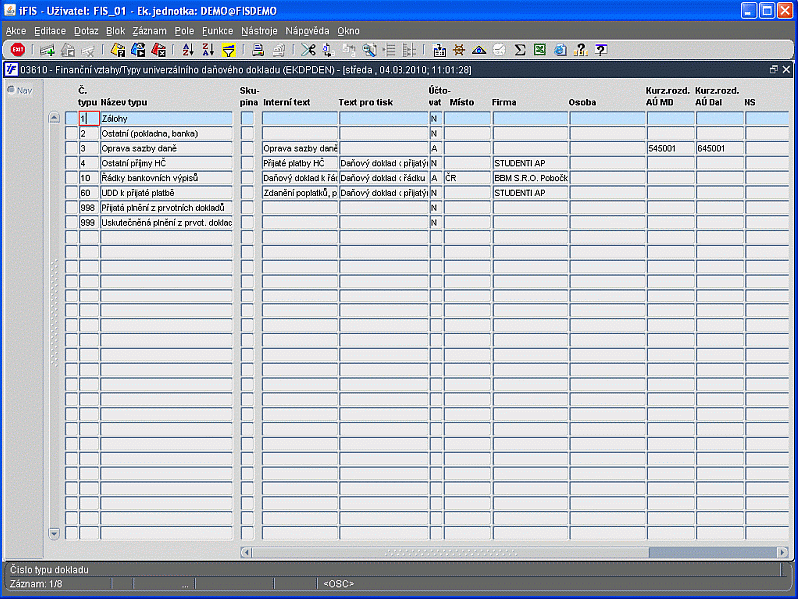The width and height of the screenshot is (798, 599).
Task: Sort ascending with the A-Z icon
Action: tap(187, 49)
